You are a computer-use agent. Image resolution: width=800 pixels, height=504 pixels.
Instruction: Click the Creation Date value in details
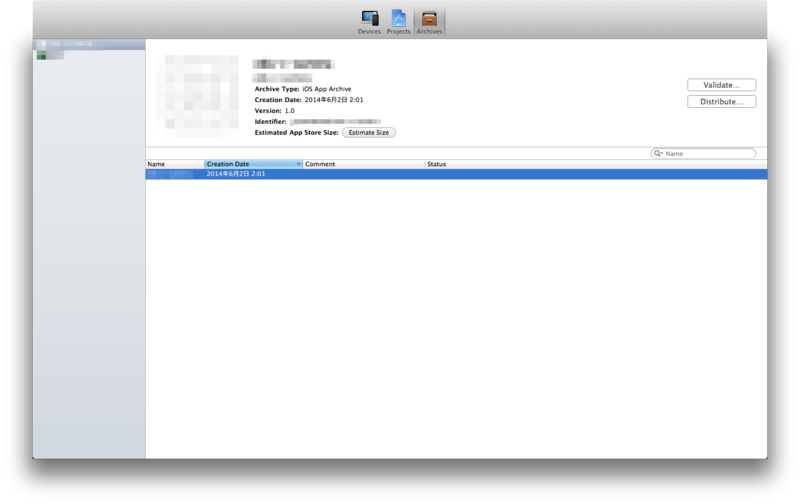[x=334, y=100]
